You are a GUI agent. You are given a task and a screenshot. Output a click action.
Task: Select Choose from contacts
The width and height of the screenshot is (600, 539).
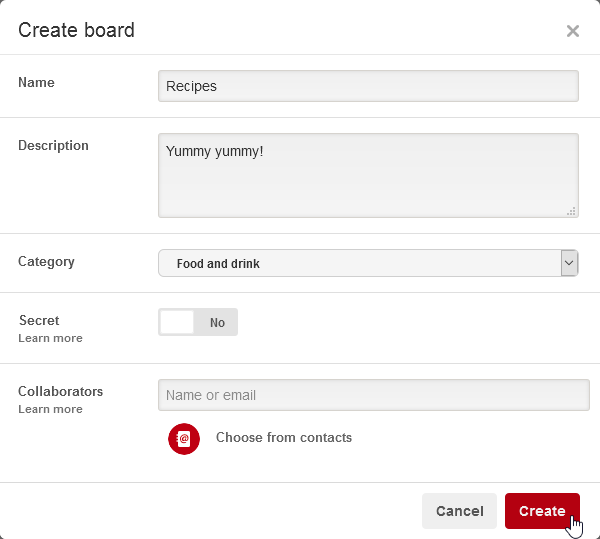tap(284, 438)
